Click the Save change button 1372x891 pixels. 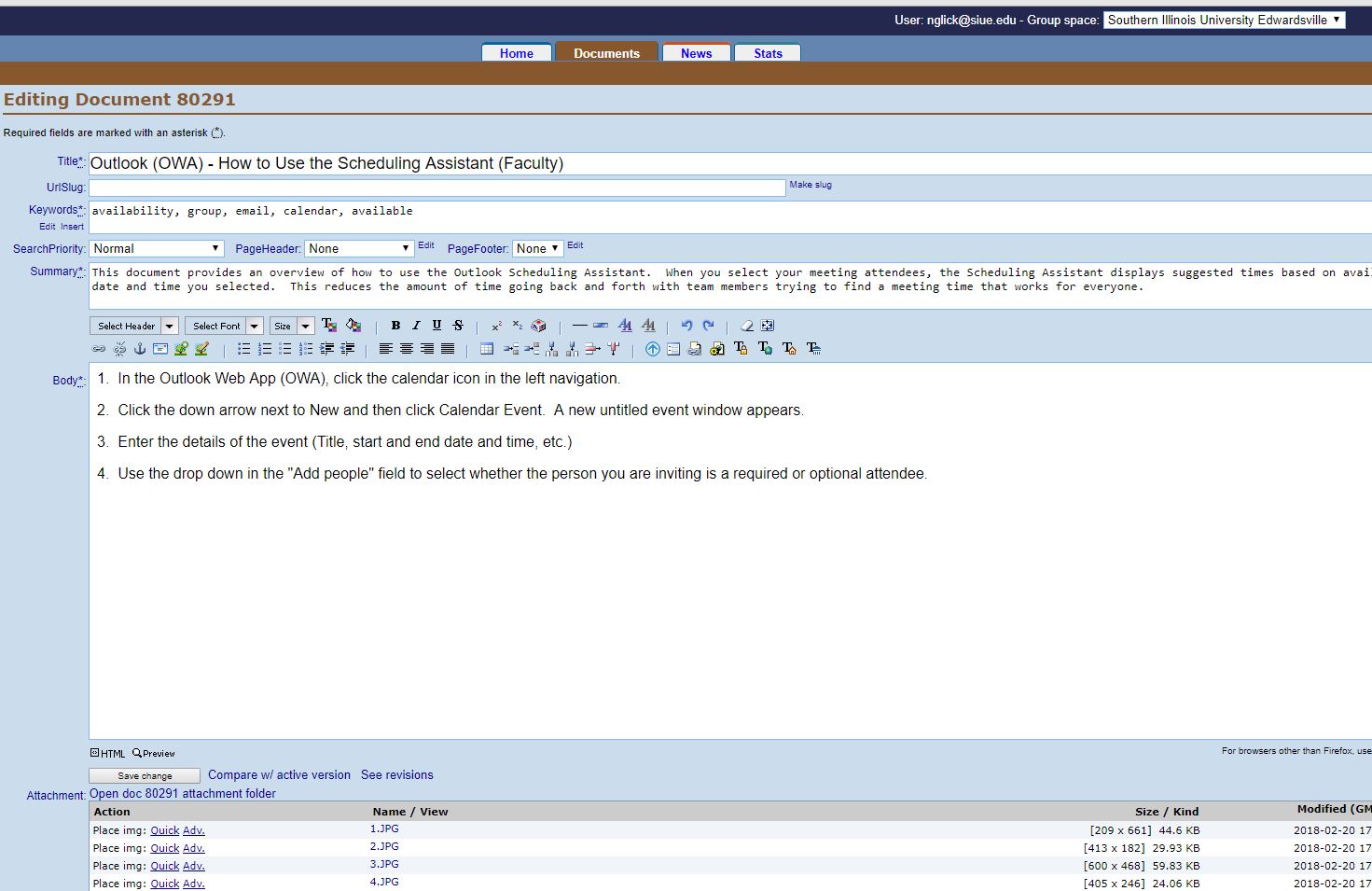[x=145, y=775]
